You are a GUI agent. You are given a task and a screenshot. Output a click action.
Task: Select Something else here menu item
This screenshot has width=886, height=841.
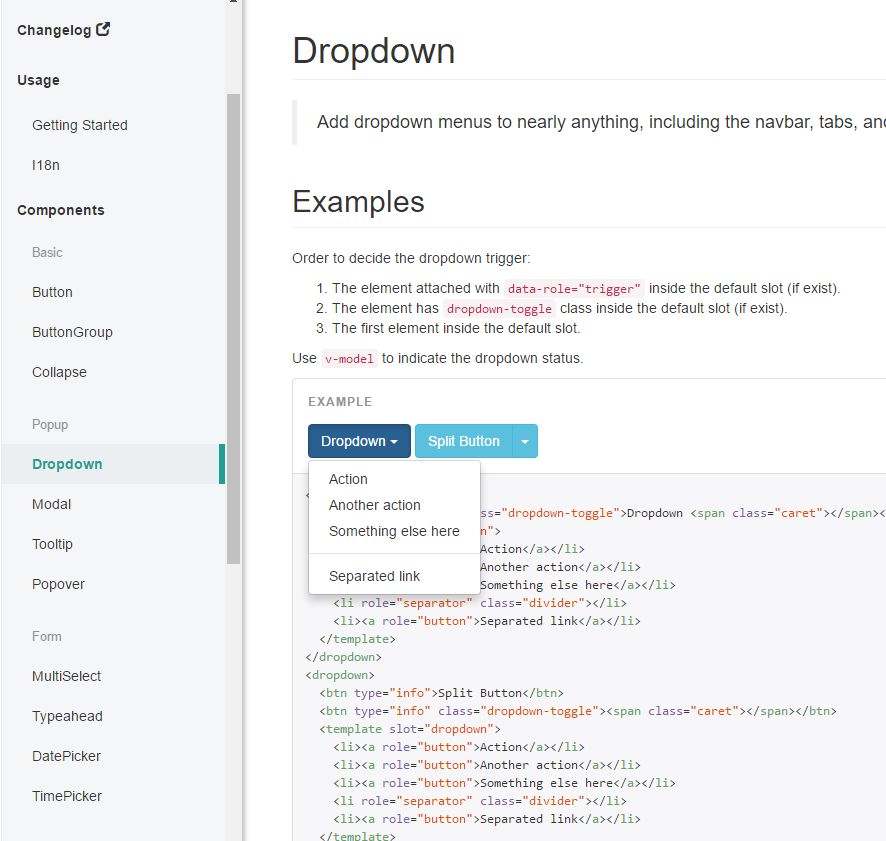(394, 531)
